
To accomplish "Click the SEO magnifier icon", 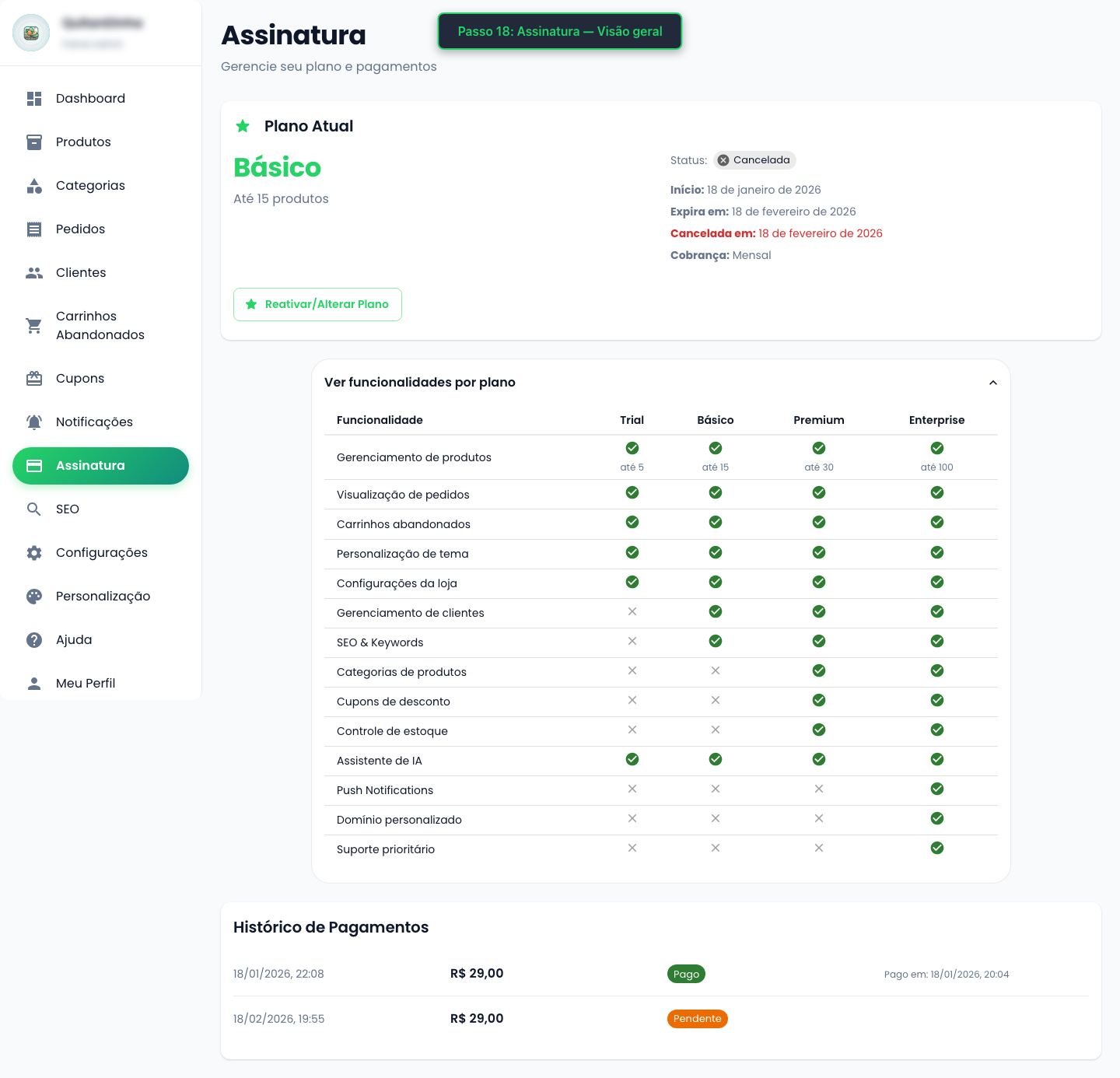I will point(34,509).
